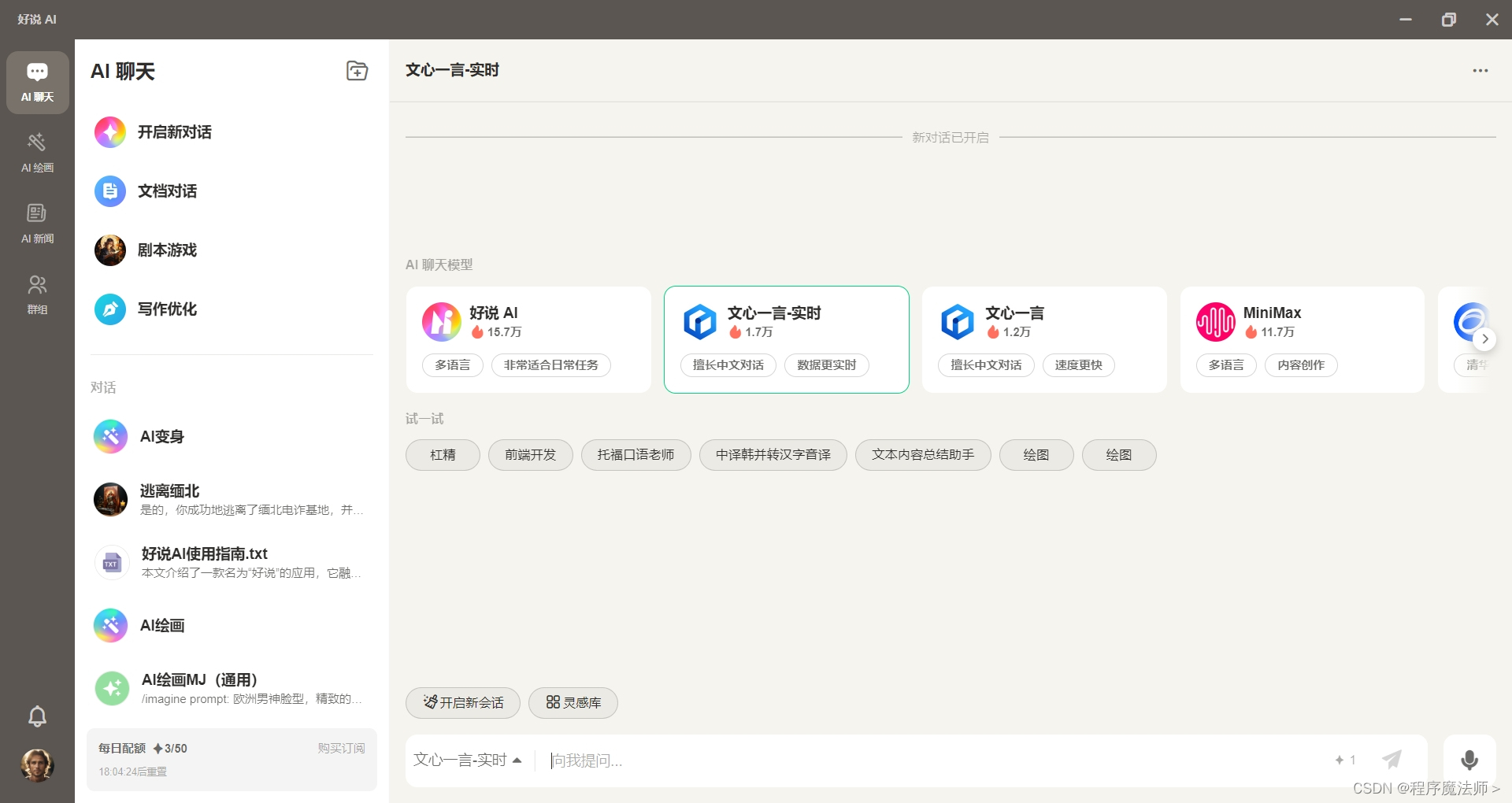Screen dimensions: 1512x803
Task: Open the three-dots more options menu
Action: click(x=1480, y=71)
